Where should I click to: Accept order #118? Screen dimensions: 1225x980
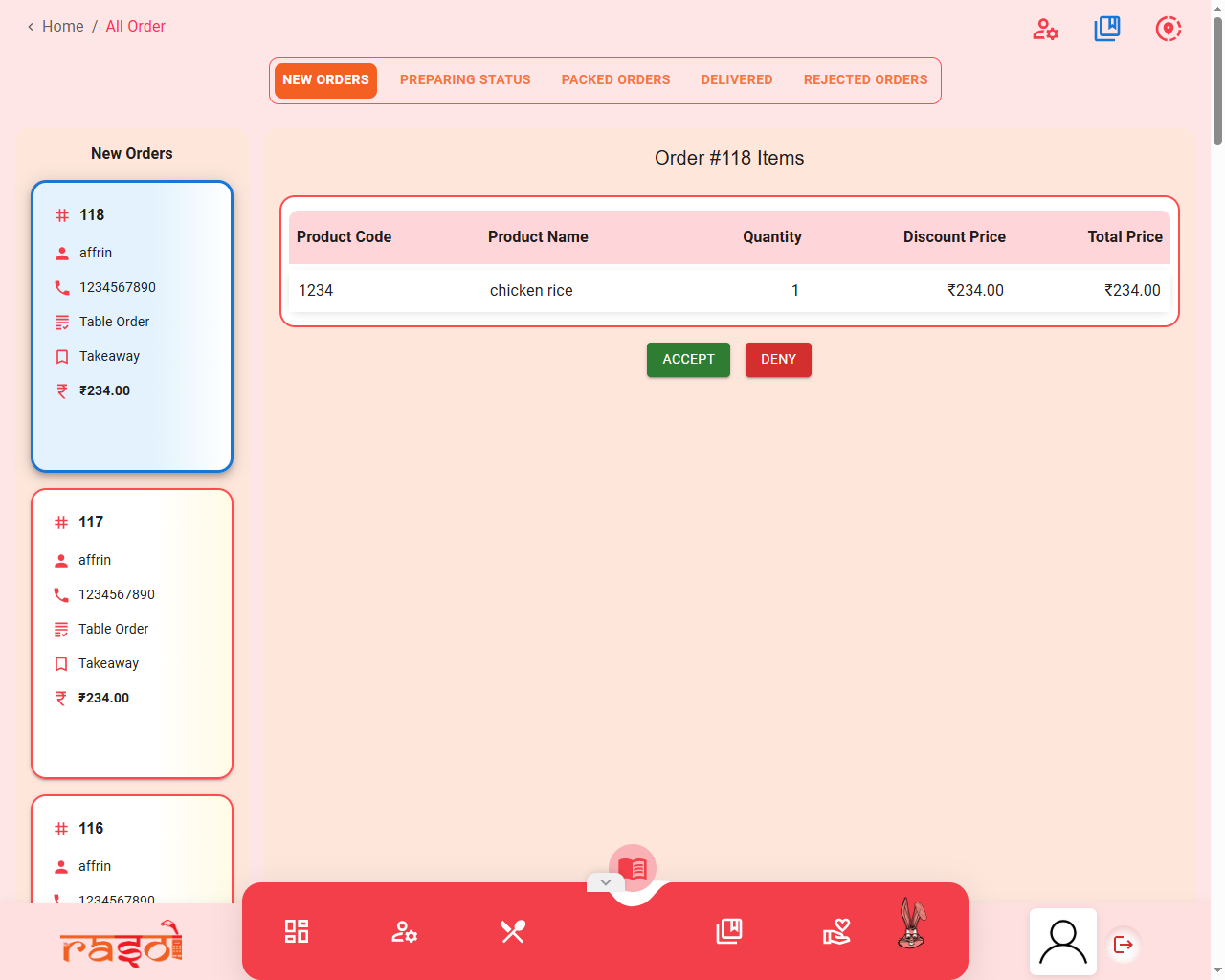click(x=688, y=360)
